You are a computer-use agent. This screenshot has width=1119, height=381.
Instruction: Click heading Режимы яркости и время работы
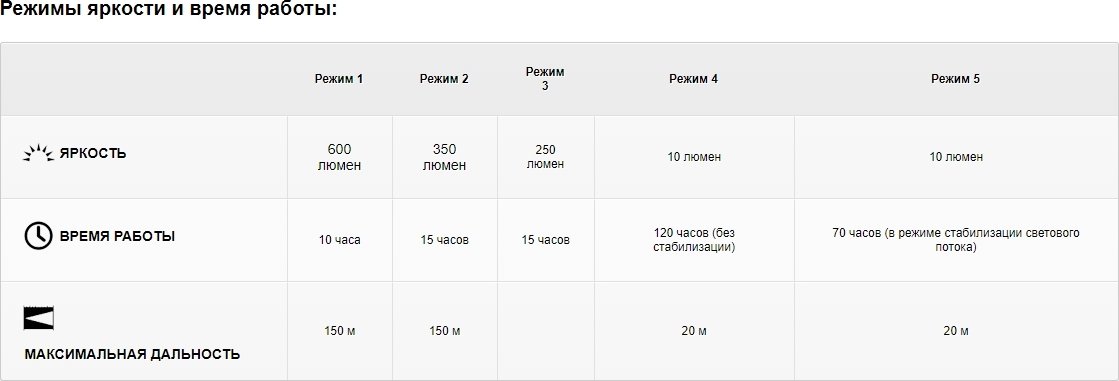pos(168,11)
